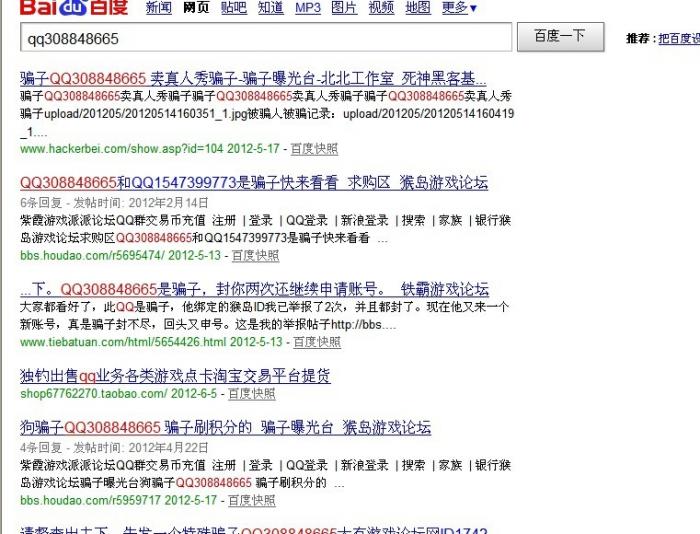Open result QQ308848665和QQ1547399773是骗子快来看看
The height and width of the screenshot is (534, 700).
pyautogui.click(x=254, y=183)
